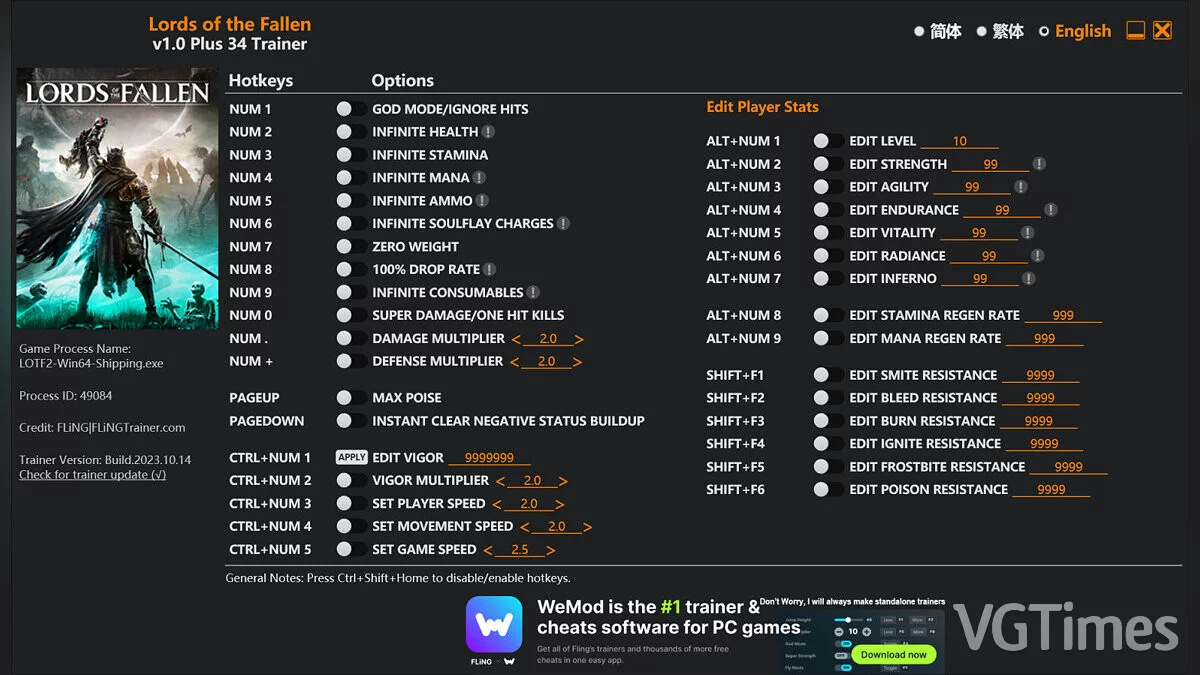Click the Edit Vigor value field
This screenshot has width=1200, height=675.
pyautogui.click(x=490, y=458)
